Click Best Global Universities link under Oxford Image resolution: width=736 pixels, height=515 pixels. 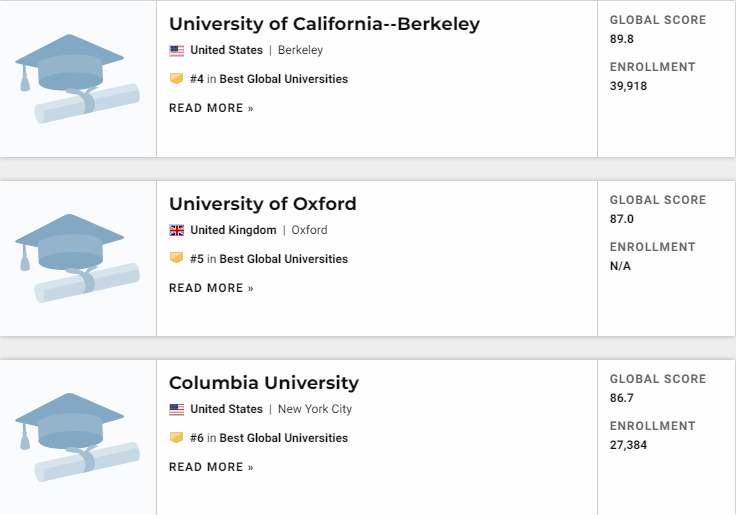pyautogui.click(x=284, y=259)
